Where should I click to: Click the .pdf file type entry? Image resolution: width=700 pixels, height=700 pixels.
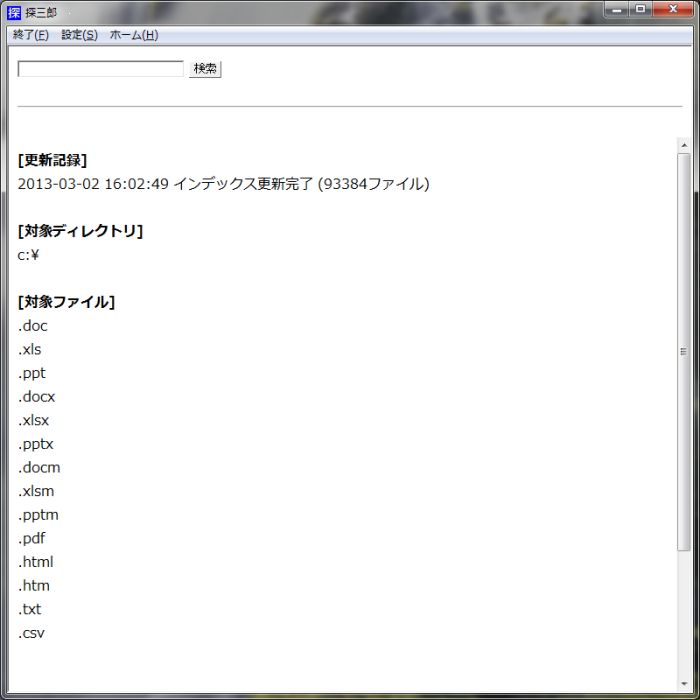pyautogui.click(x=31, y=538)
